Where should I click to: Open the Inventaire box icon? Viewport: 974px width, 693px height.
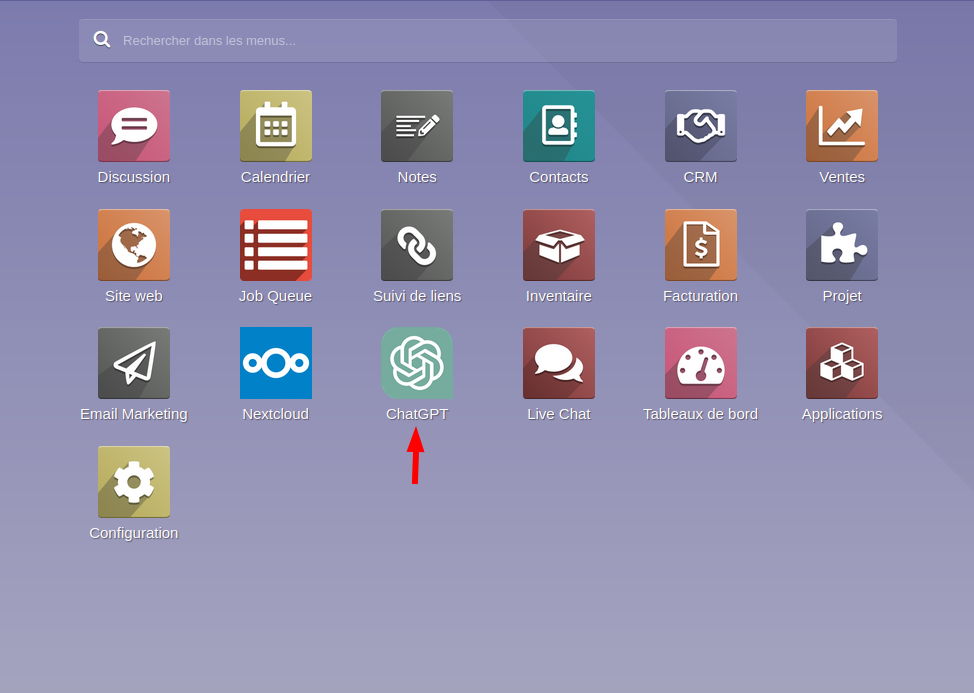click(x=559, y=245)
